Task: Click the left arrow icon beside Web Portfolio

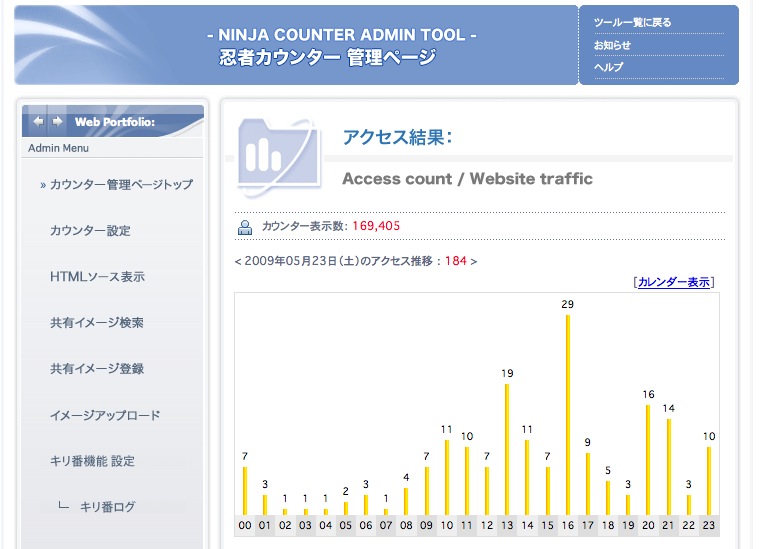Action: tap(38, 122)
